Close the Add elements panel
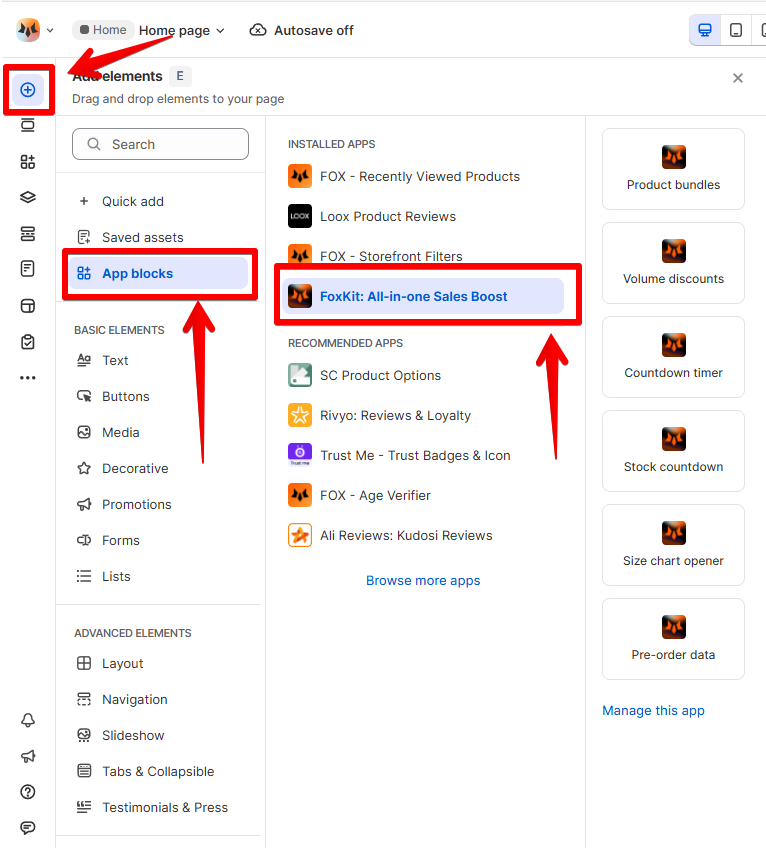The width and height of the screenshot is (766, 848). 738,78
